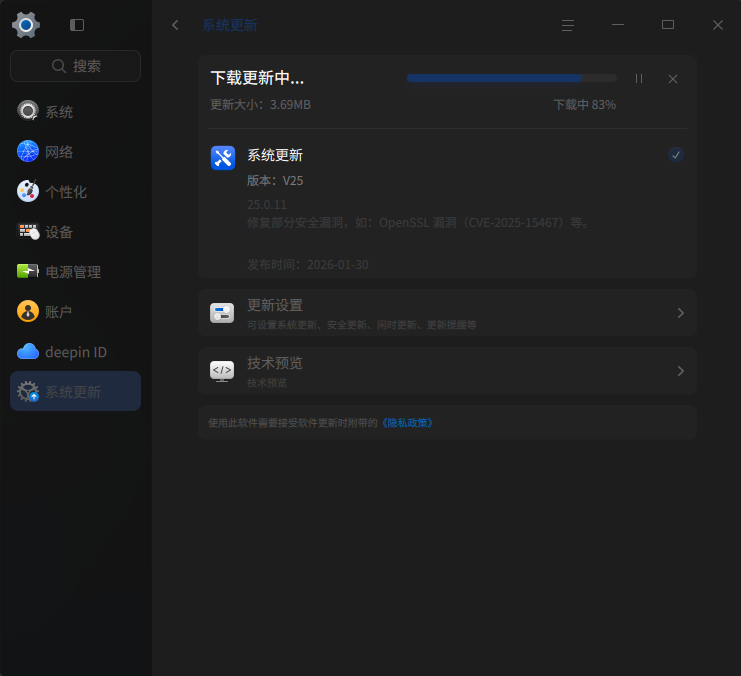Close the Control Center window

click(x=718, y=25)
